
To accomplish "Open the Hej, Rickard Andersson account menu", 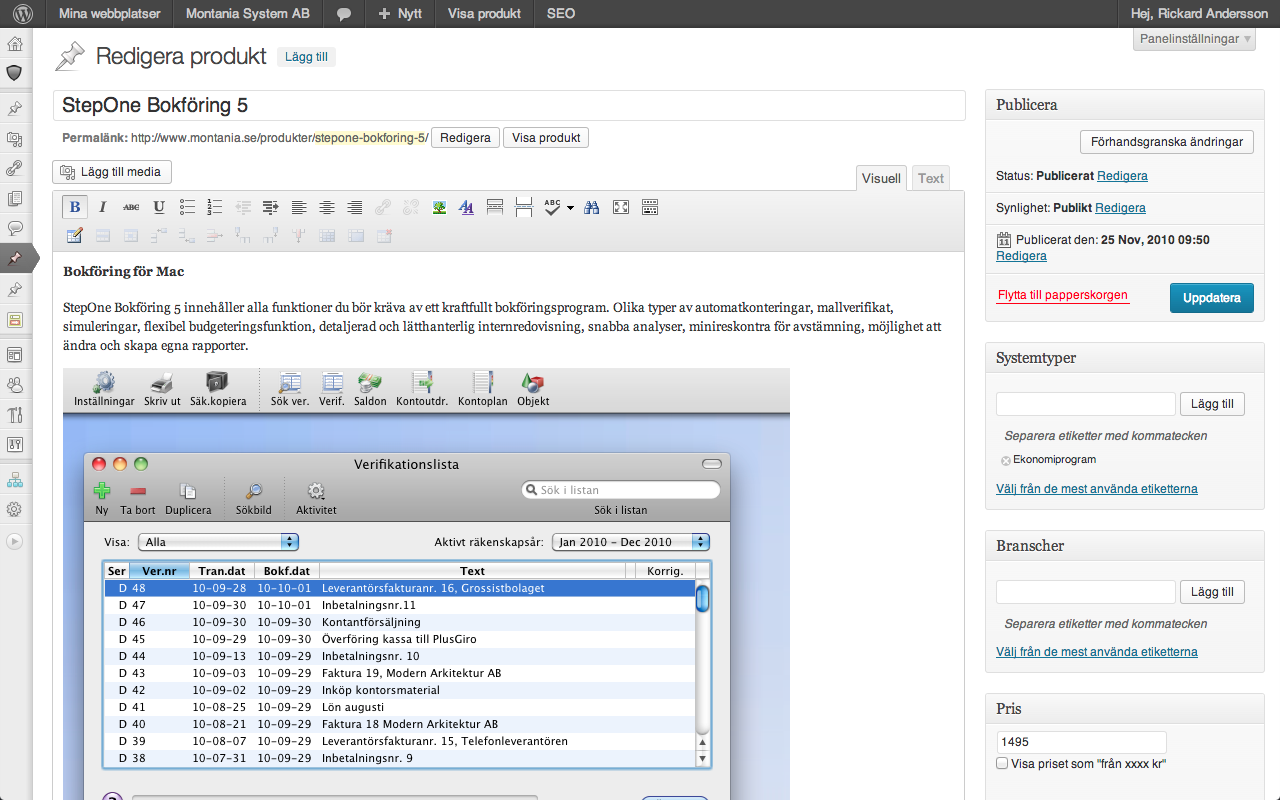I will click(1199, 14).
